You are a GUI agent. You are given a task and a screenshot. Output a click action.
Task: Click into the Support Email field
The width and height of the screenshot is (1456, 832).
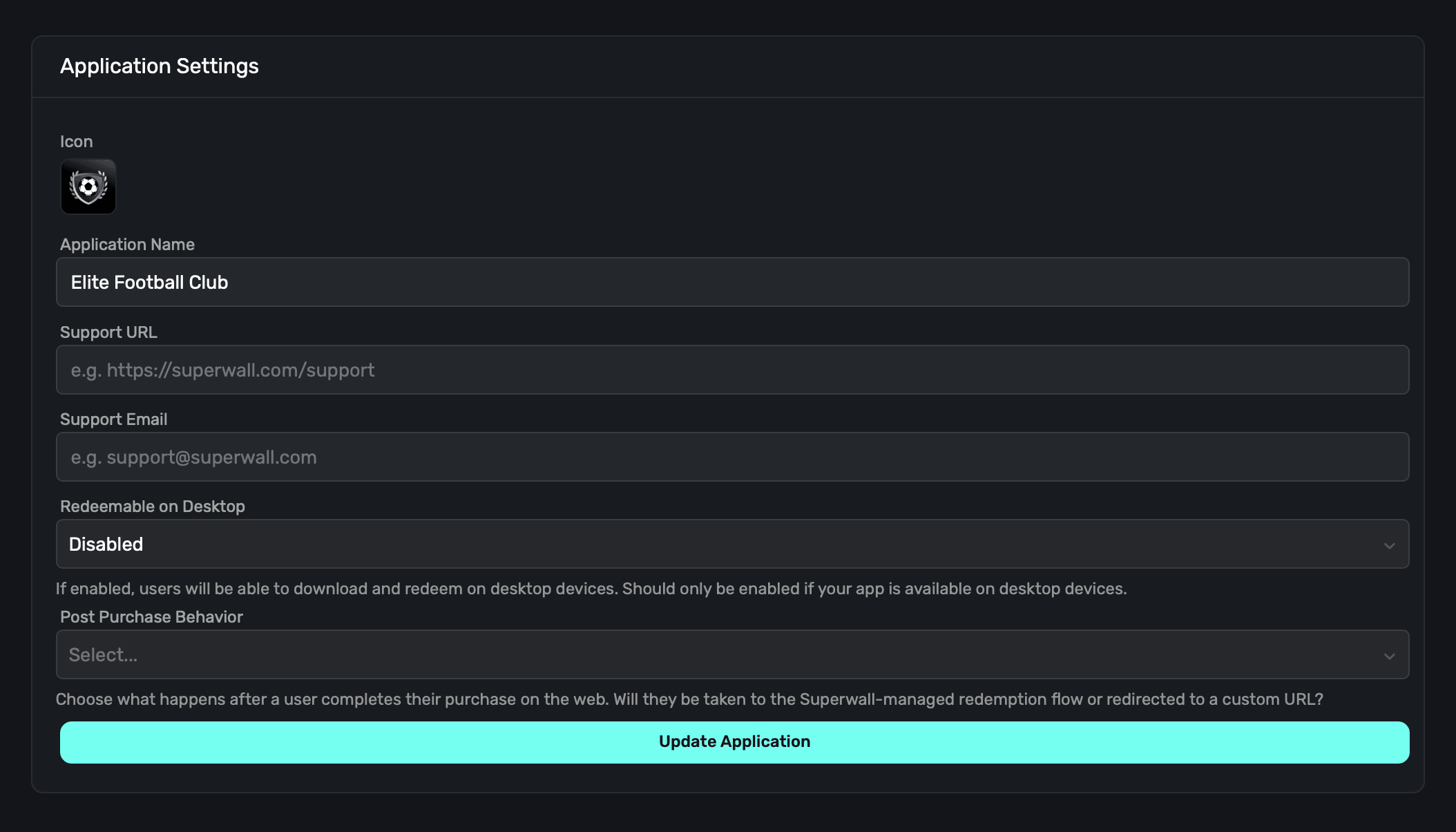click(x=732, y=457)
